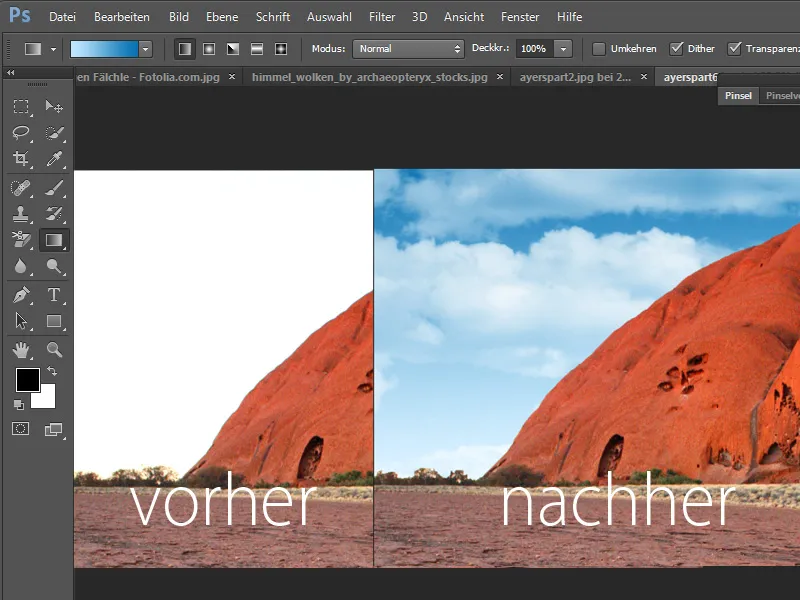Click the white background color swatch
The width and height of the screenshot is (800, 600).
coord(45,398)
